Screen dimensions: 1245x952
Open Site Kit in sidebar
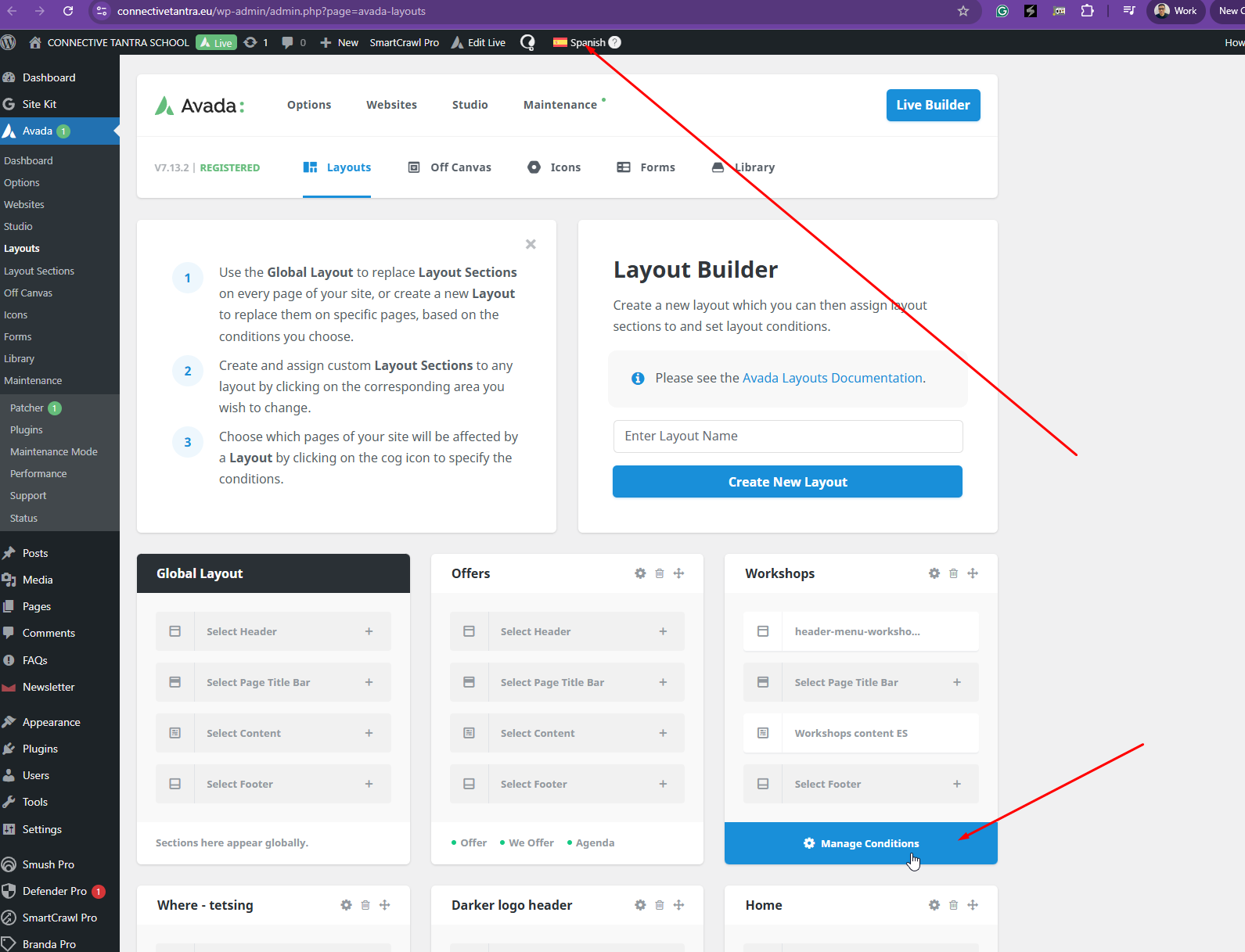pyautogui.click(x=39, y=104)
